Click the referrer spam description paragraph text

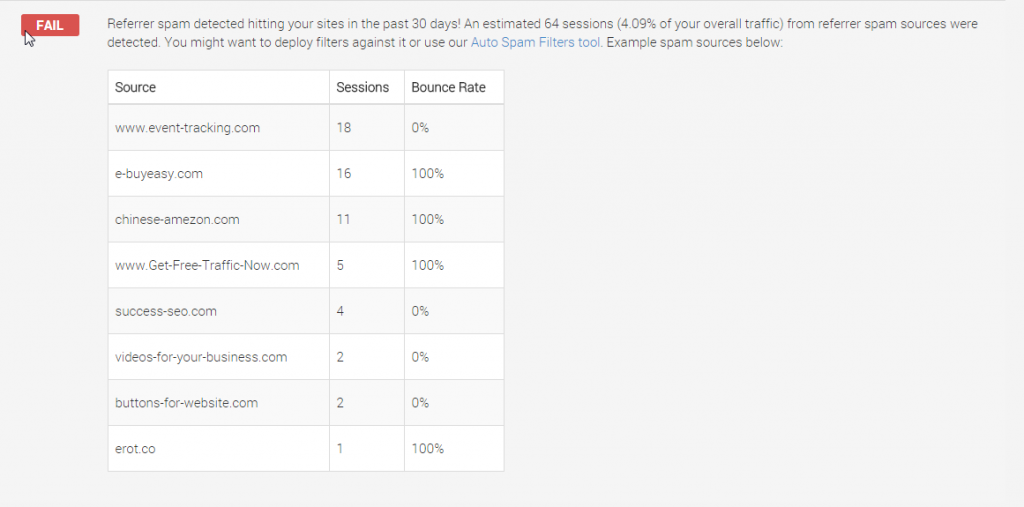[543, 34]
